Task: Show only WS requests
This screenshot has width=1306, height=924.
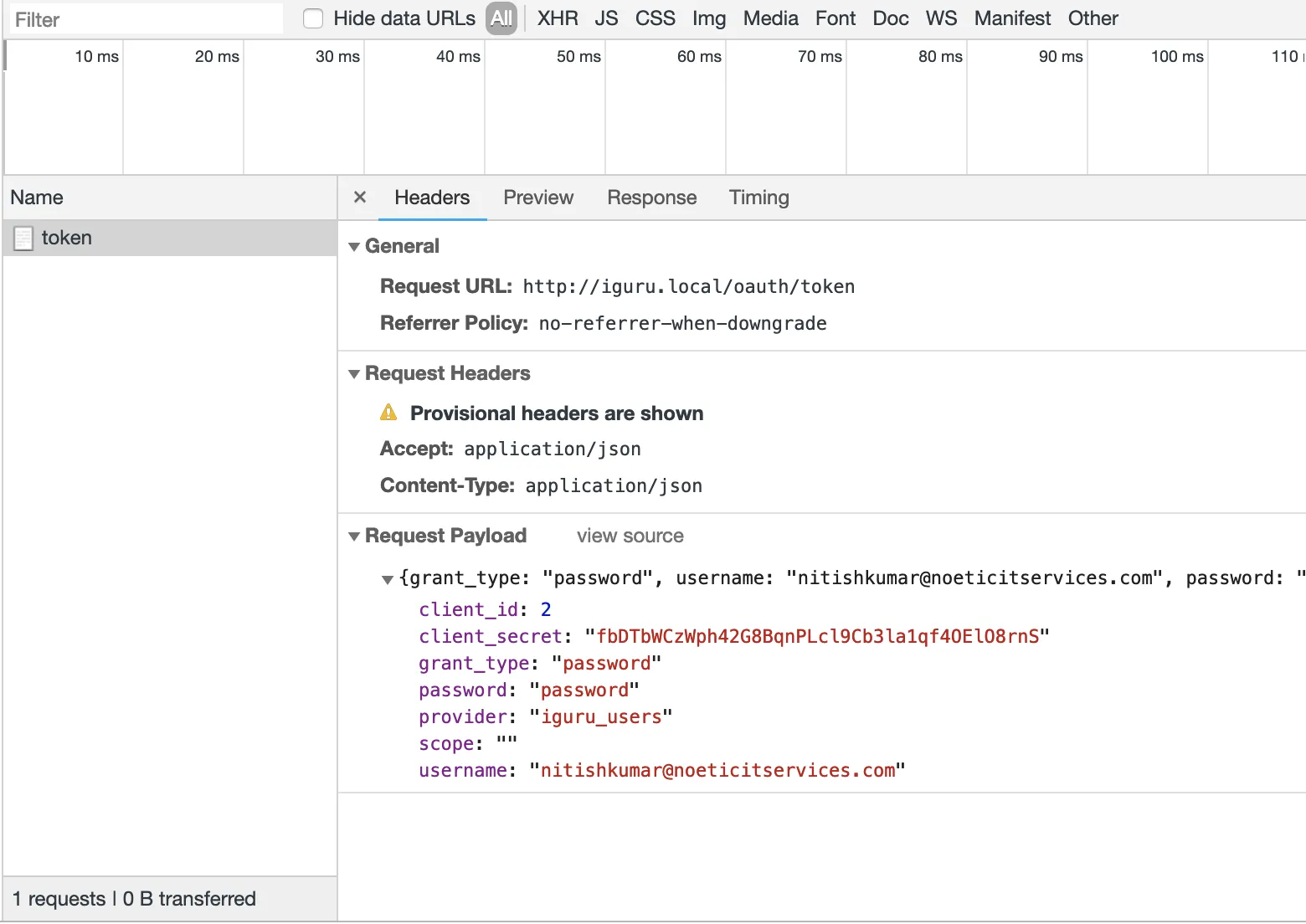Action: click(x=941, y=18)
